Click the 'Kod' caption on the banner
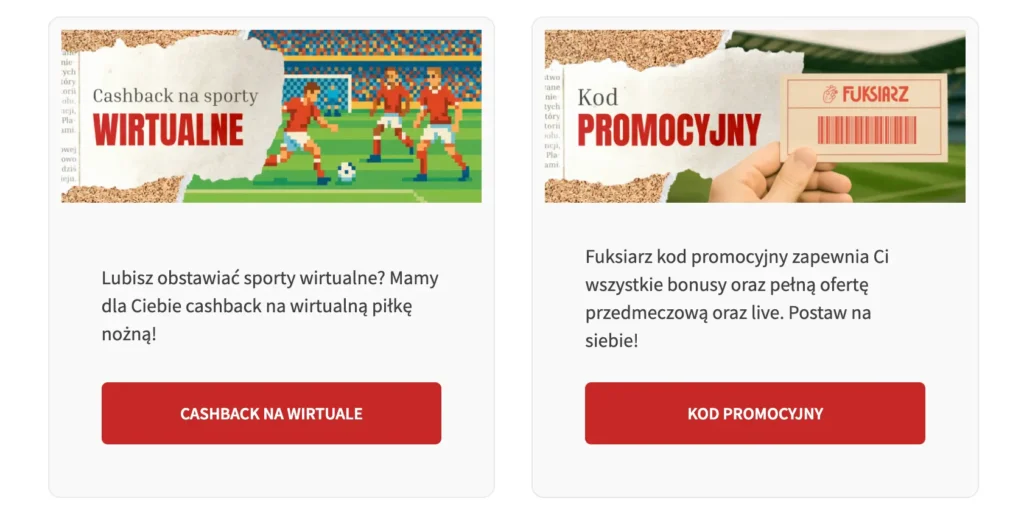The height and width of the screenshot is (515, 1024). coord(598,97)
